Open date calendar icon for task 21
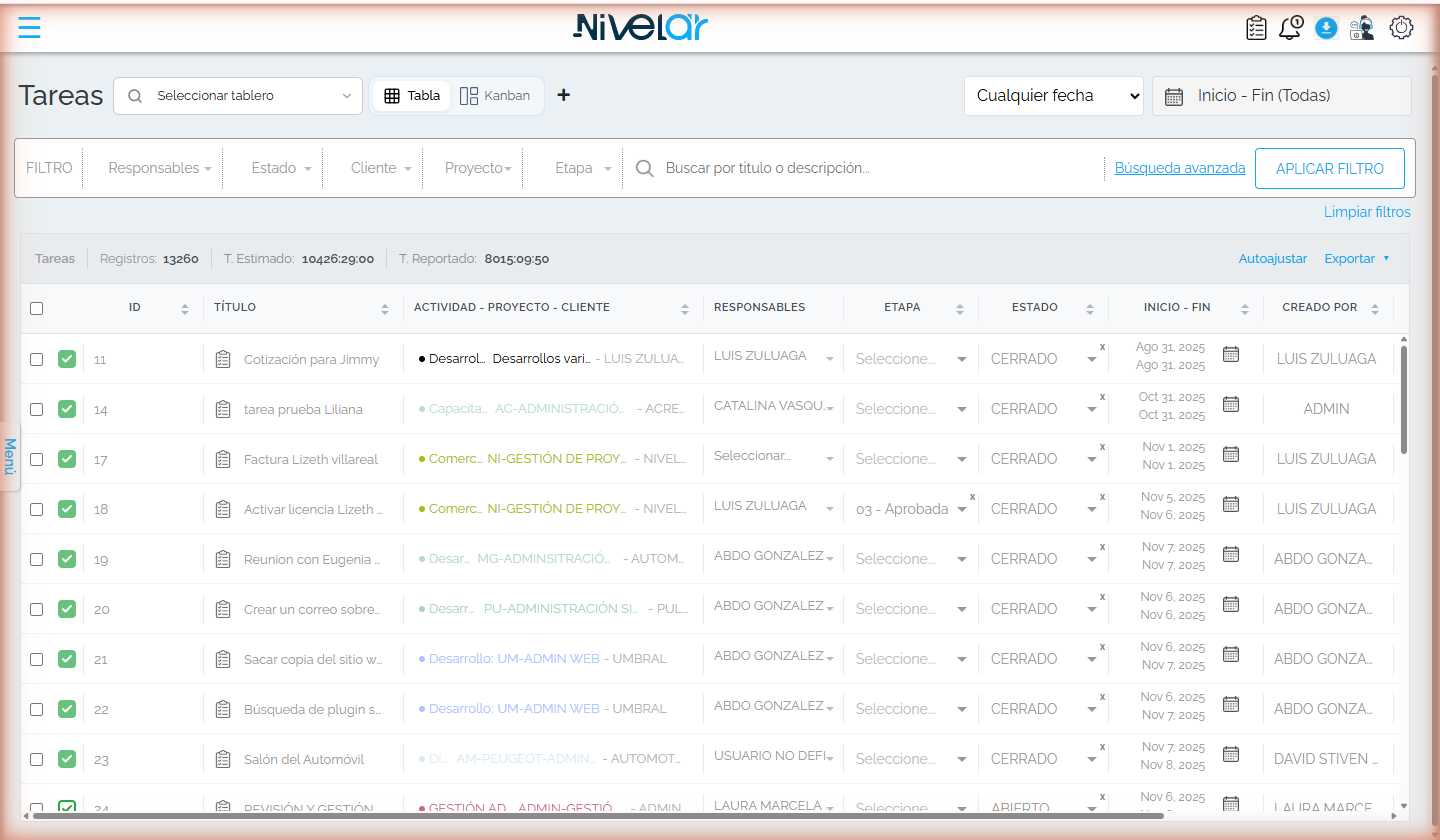 point(1231,654)
